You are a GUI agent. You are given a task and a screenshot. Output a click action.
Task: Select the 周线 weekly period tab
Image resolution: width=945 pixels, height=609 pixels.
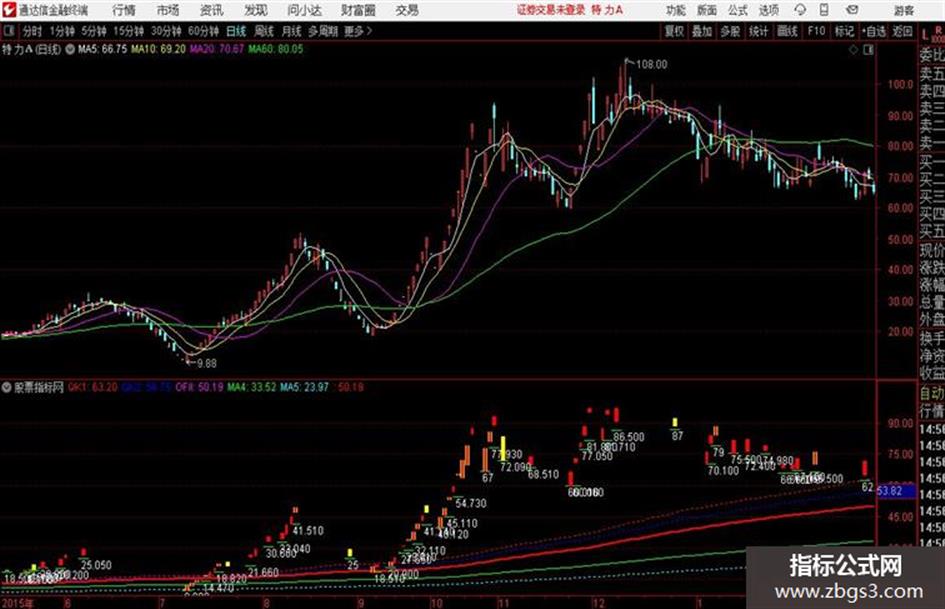(x=264, y=31)
